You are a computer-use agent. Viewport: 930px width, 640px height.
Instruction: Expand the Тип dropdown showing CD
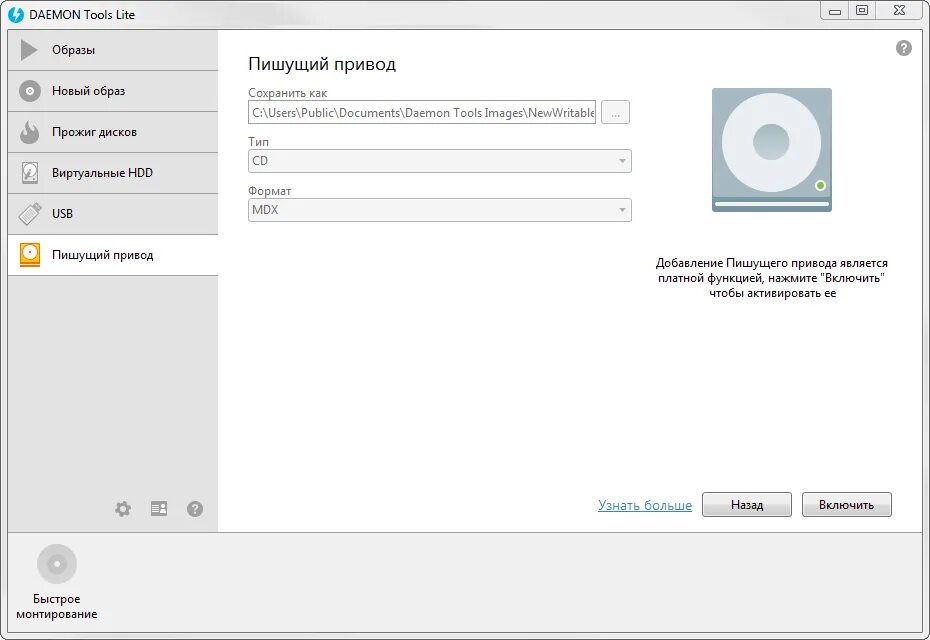pyautogui.click(x=439, y=161)
